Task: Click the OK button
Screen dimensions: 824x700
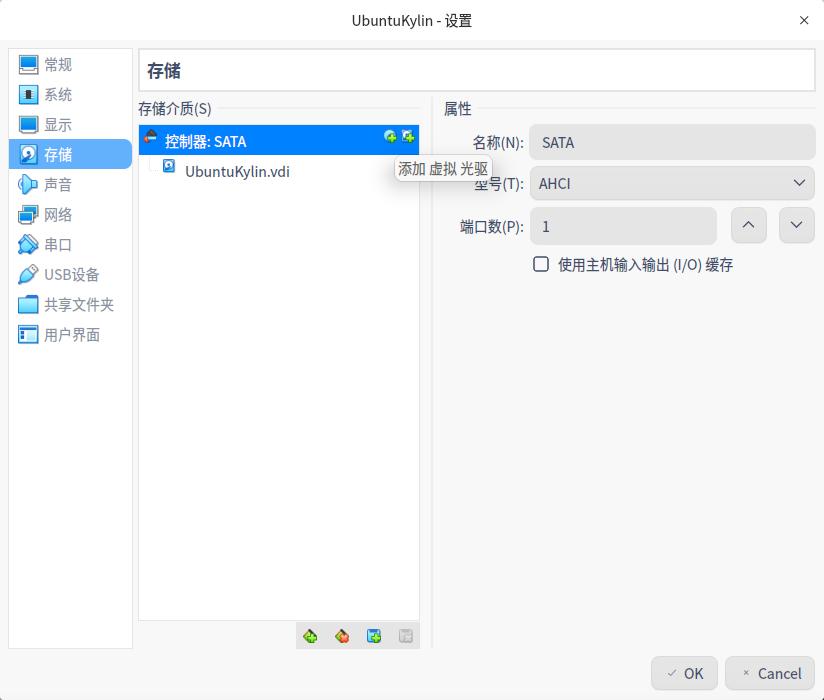Action: 684,673
